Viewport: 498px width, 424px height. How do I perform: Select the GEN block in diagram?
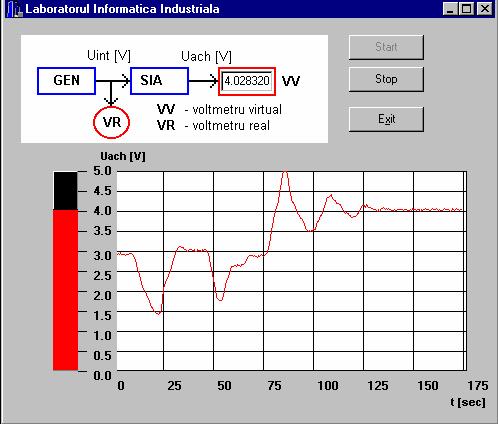coord(67,81)
